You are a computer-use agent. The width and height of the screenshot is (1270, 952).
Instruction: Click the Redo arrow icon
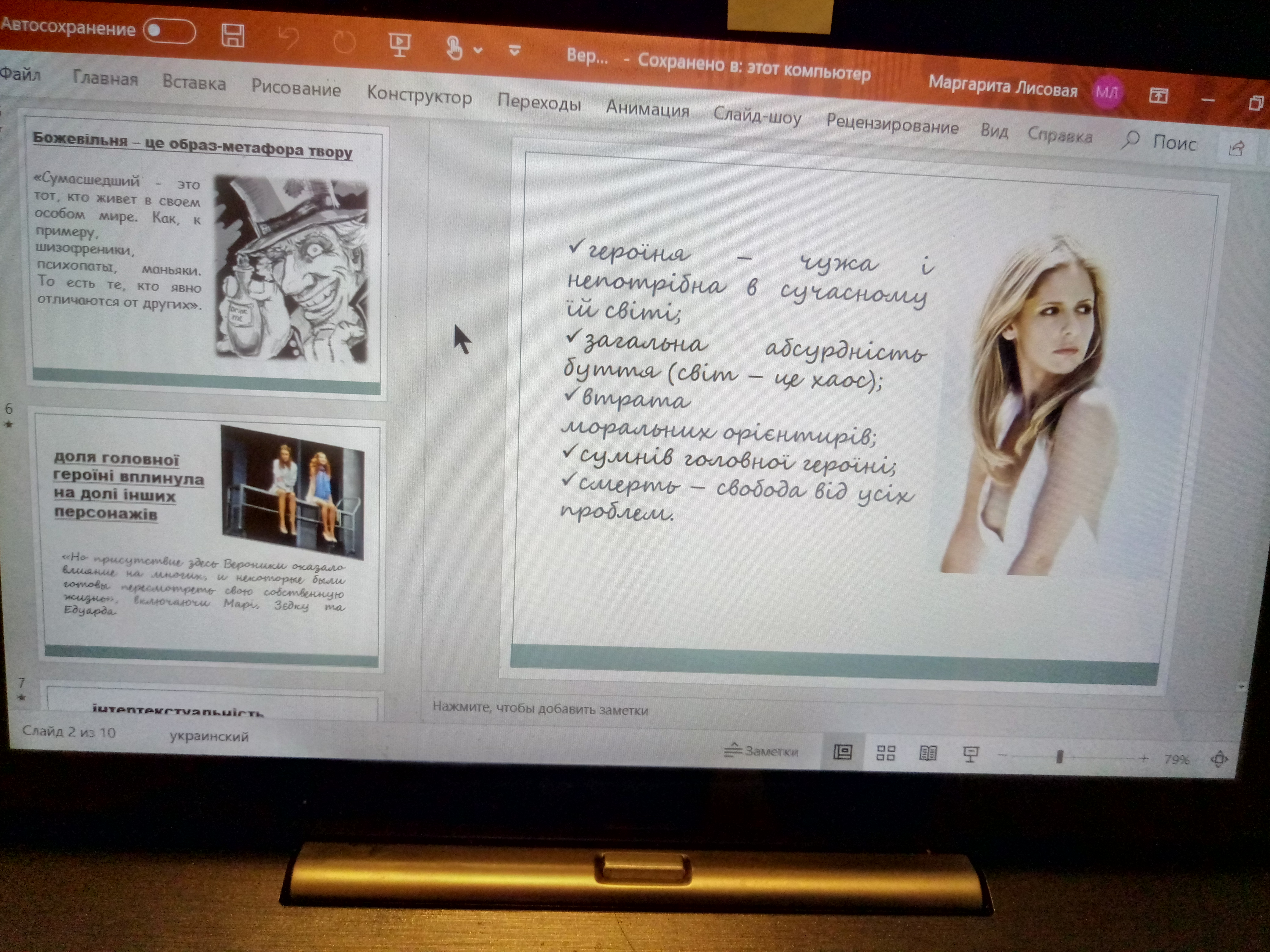tap(344, 42)
